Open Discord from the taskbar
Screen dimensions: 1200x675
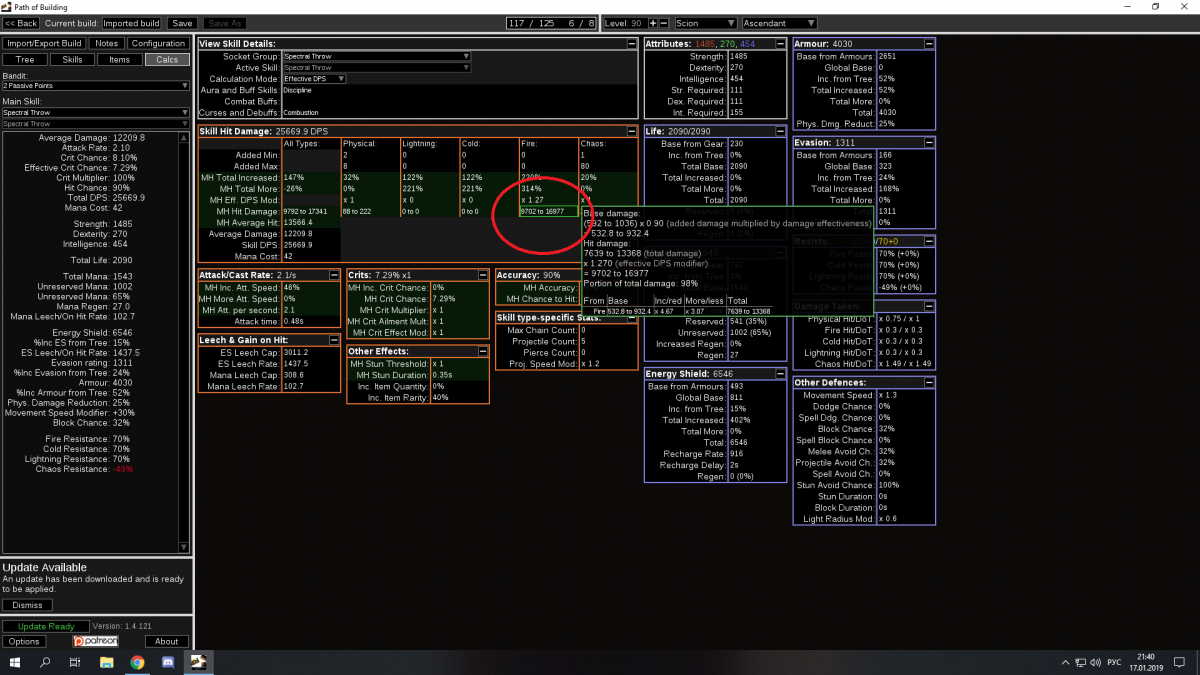coord(167,662)
